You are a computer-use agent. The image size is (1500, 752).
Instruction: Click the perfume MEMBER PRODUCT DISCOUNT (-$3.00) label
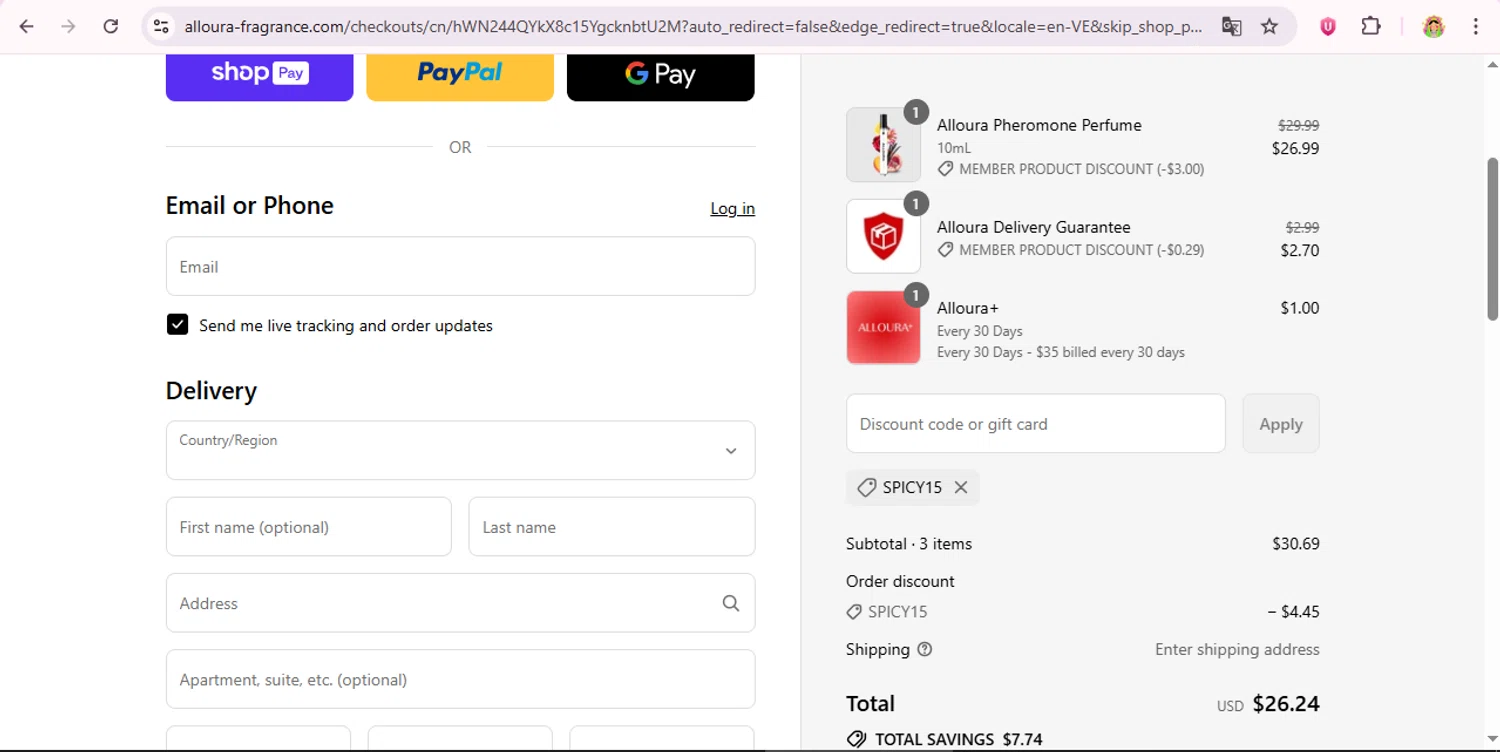[x=1081, y=169]
